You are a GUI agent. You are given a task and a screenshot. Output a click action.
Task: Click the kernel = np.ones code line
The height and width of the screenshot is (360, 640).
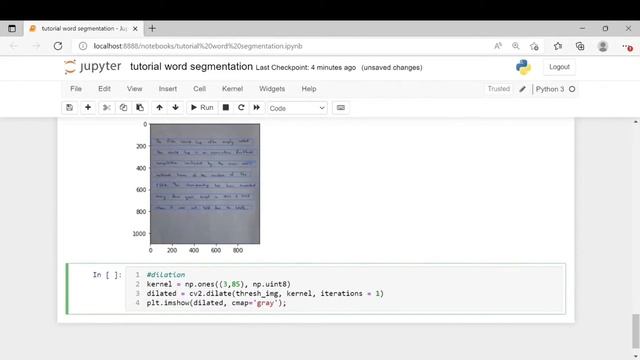219,284
